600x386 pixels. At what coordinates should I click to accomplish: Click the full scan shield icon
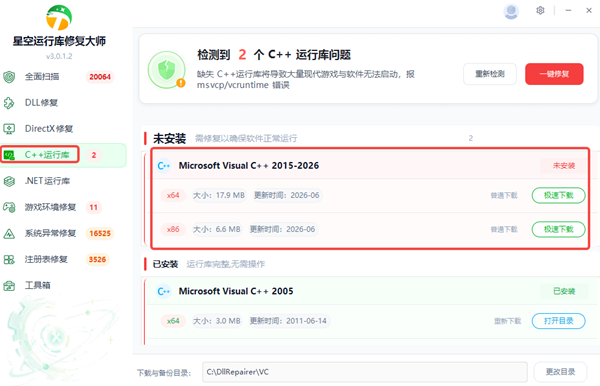coord(9,77)
